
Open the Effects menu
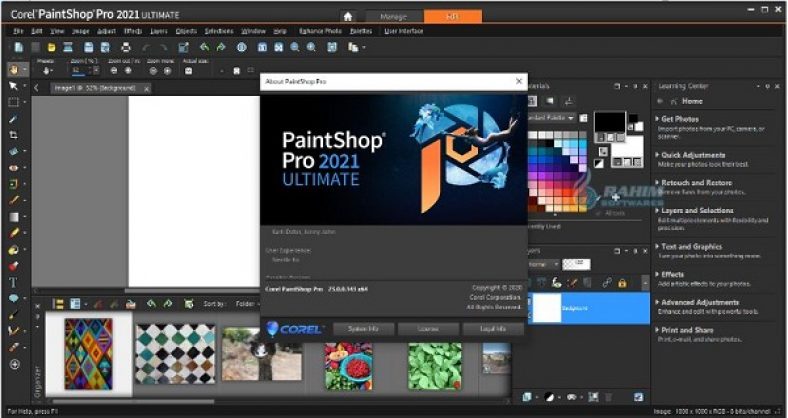pos(133,31)
